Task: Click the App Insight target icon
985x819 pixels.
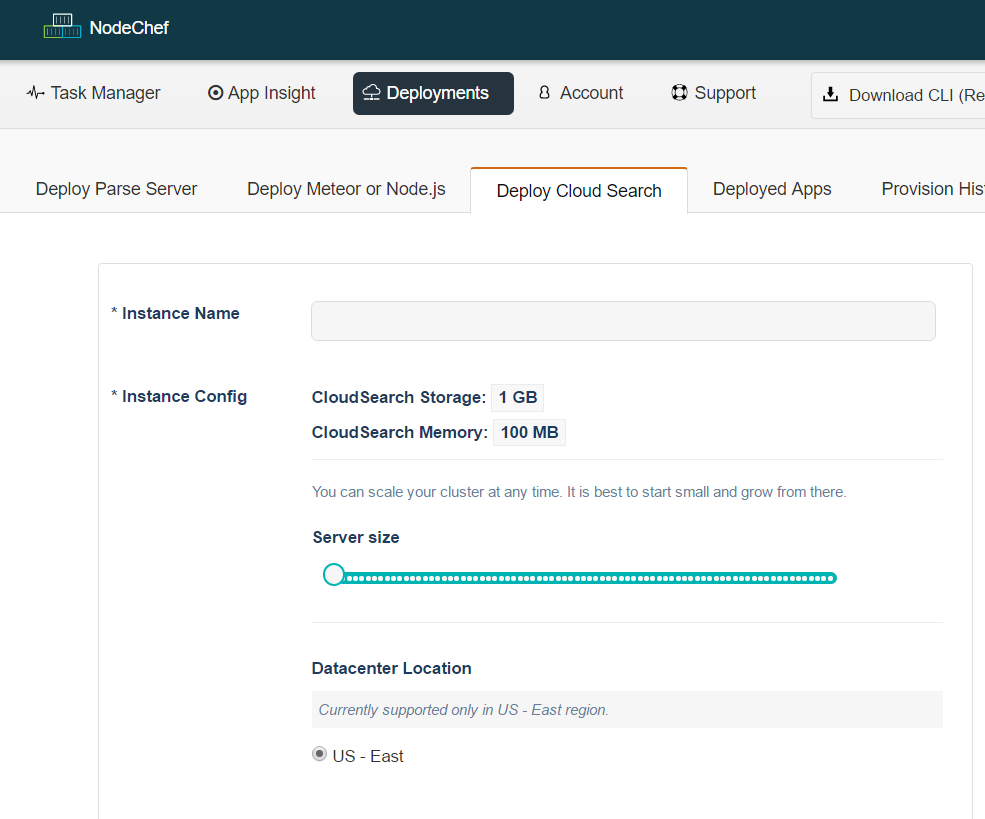Action: [x=215, y=93]
